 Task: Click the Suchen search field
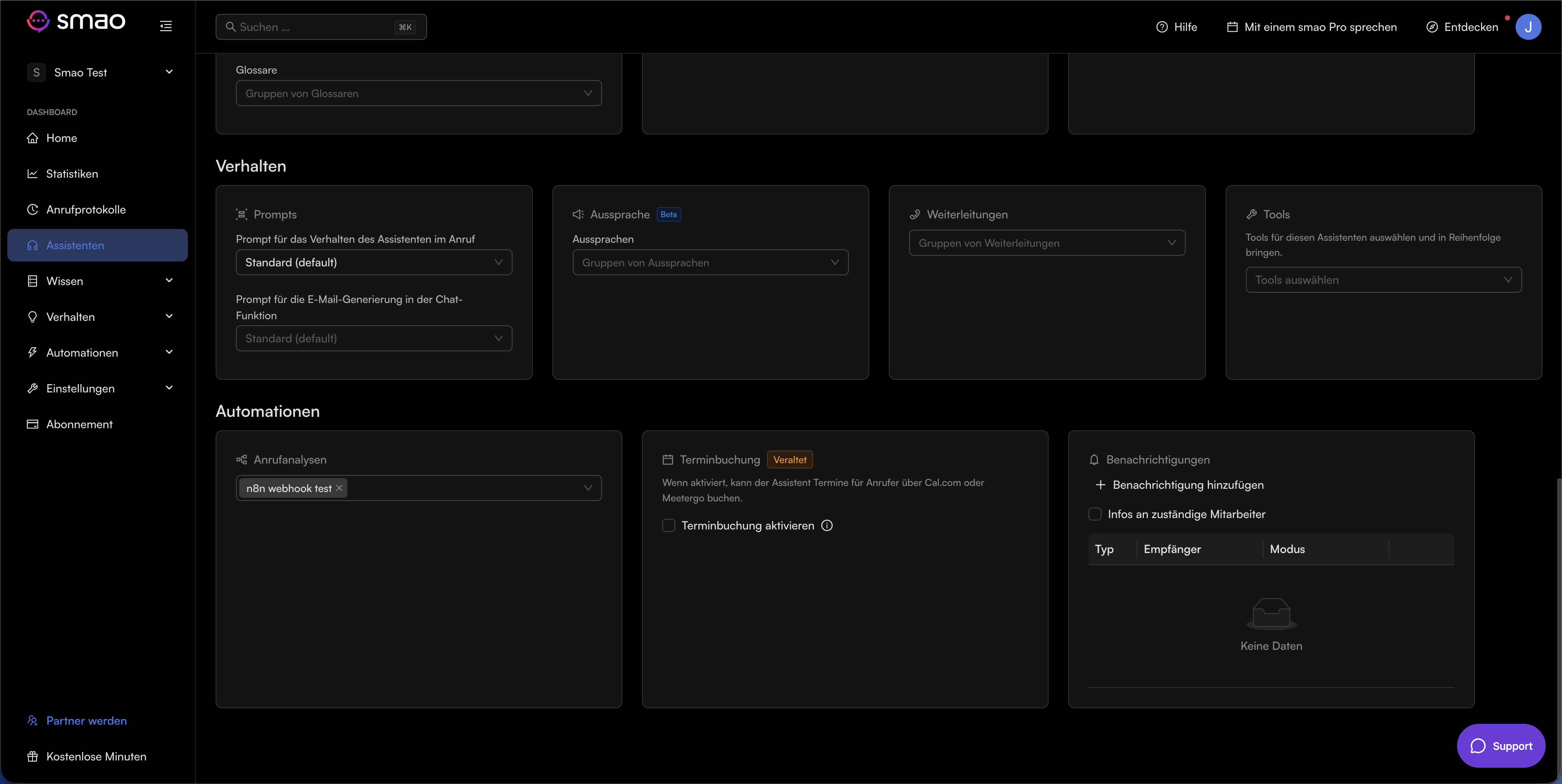pyautogui.click(x=321, y=27)
